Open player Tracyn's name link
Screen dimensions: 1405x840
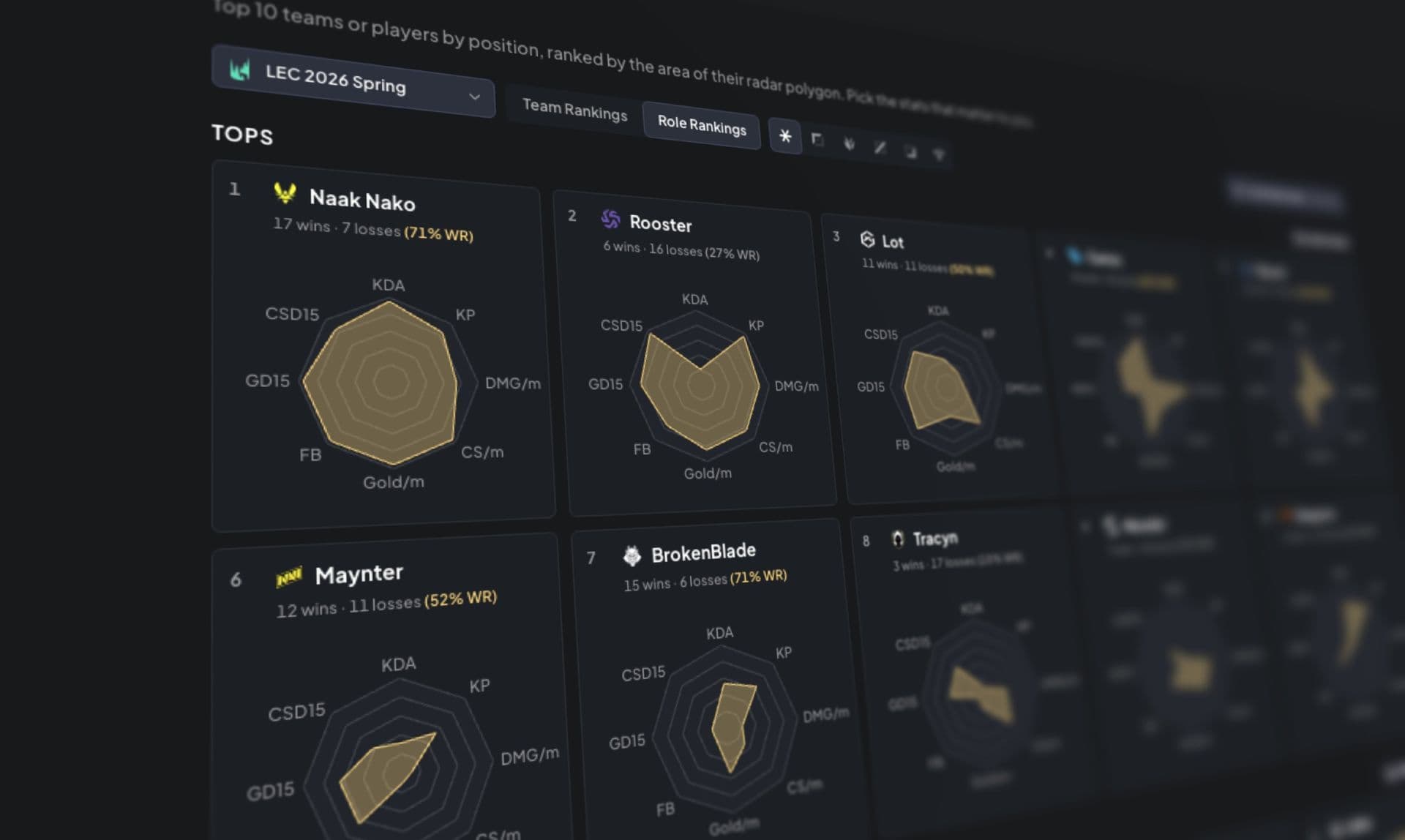pyautogui.click(x=935, y=539)
